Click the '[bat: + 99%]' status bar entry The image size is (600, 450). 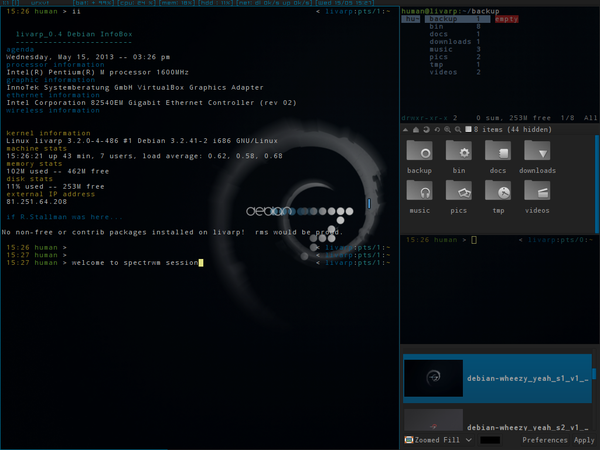(93, 3)
